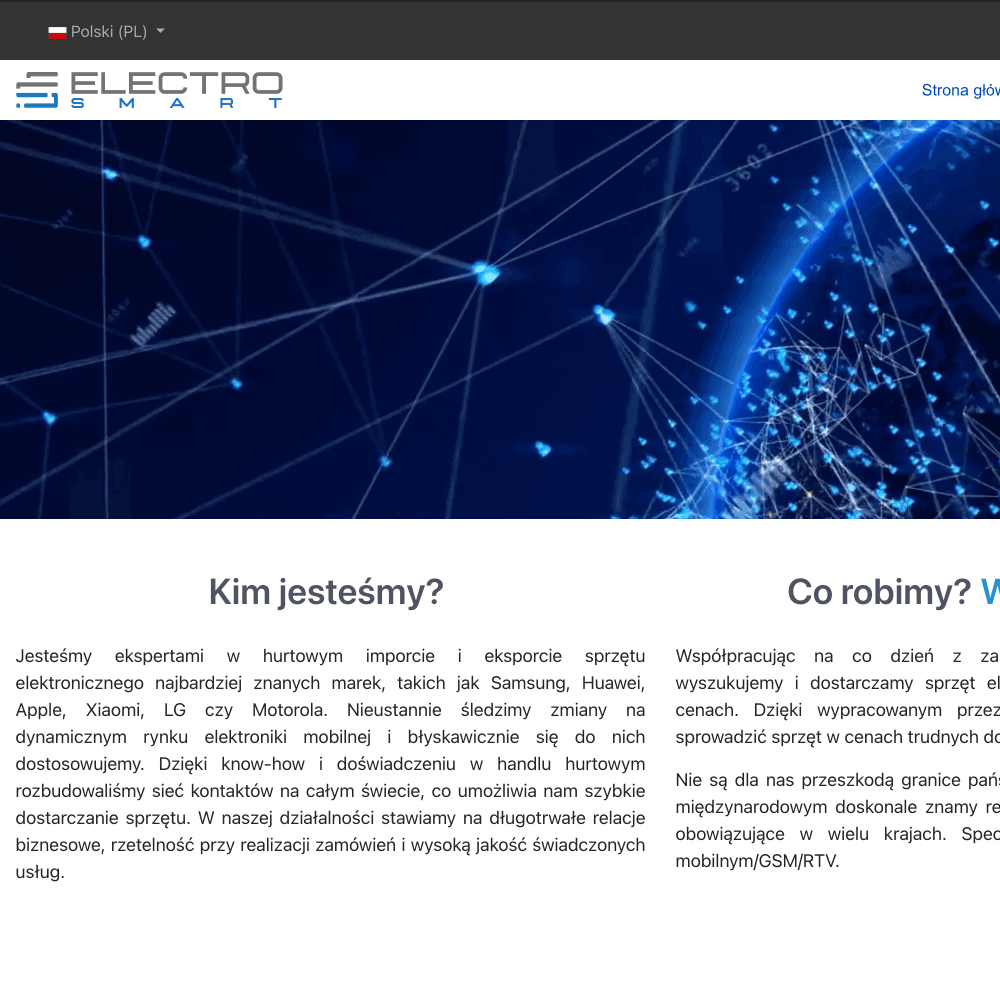
Task: Click the blue SMART text under the logo
Action: click(177, 103)
